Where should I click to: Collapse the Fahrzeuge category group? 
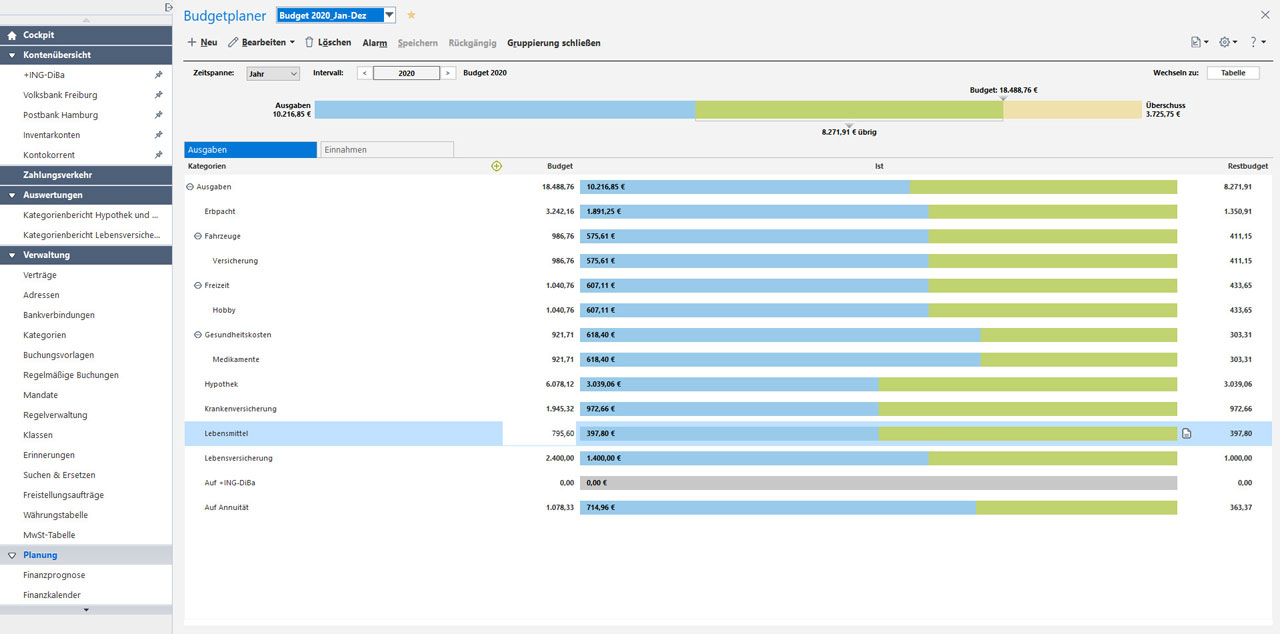click(198, 236)
